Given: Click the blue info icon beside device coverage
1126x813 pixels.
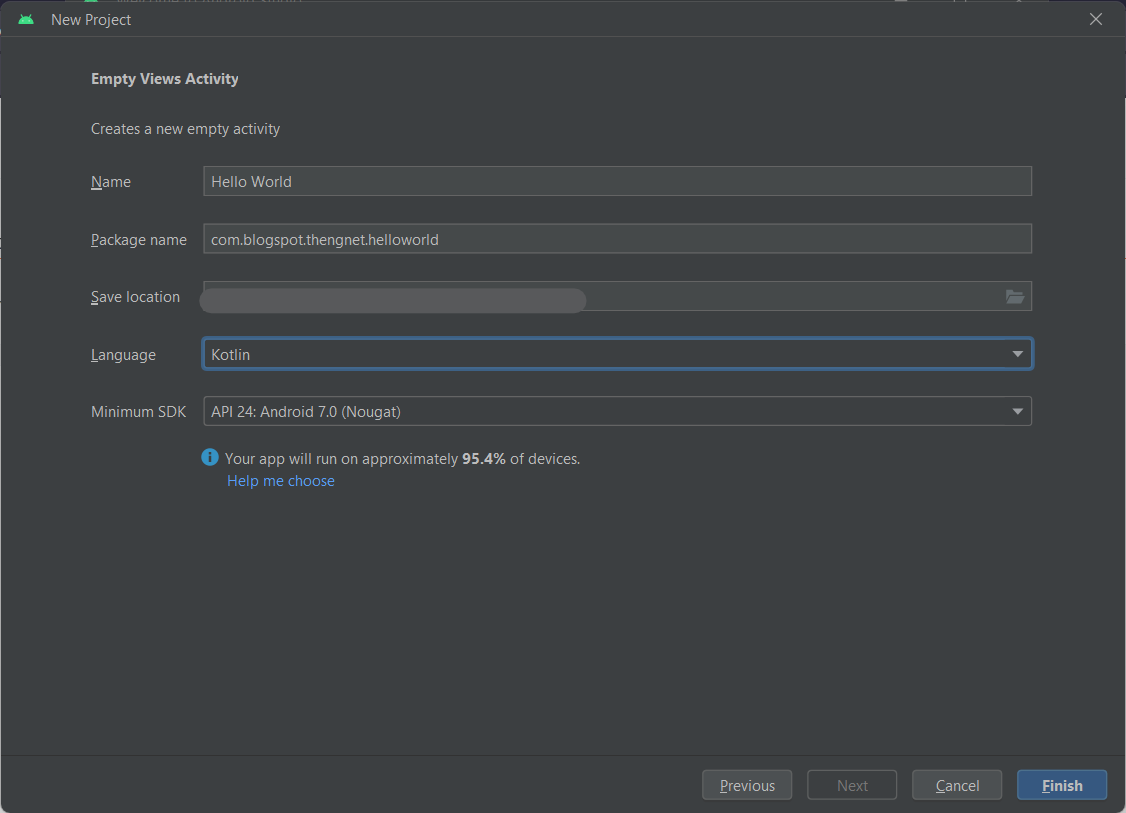Looking at the screenshot, I should 210,457.
